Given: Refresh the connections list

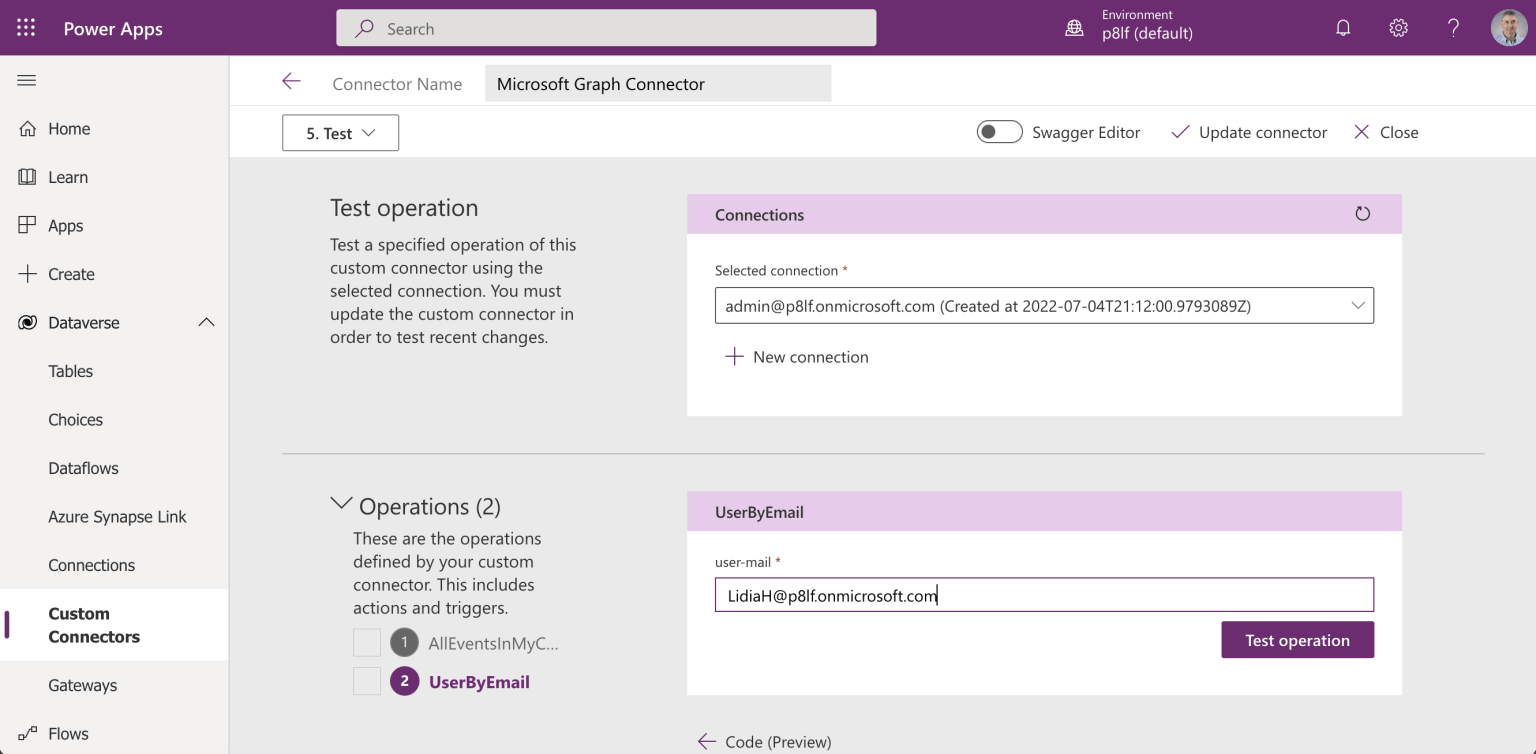Looking at the screenshot, I should pyautogui.click(x=1362, y=214).
